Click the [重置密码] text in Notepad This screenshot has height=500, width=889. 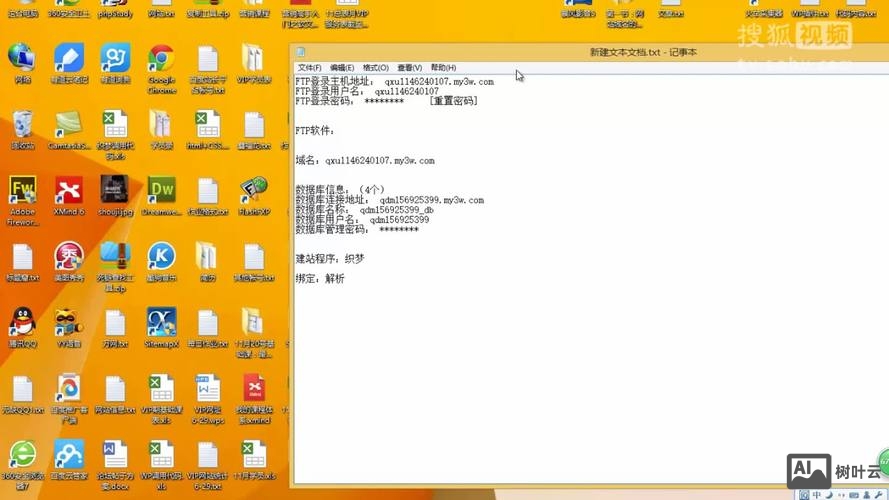(453, 101)
